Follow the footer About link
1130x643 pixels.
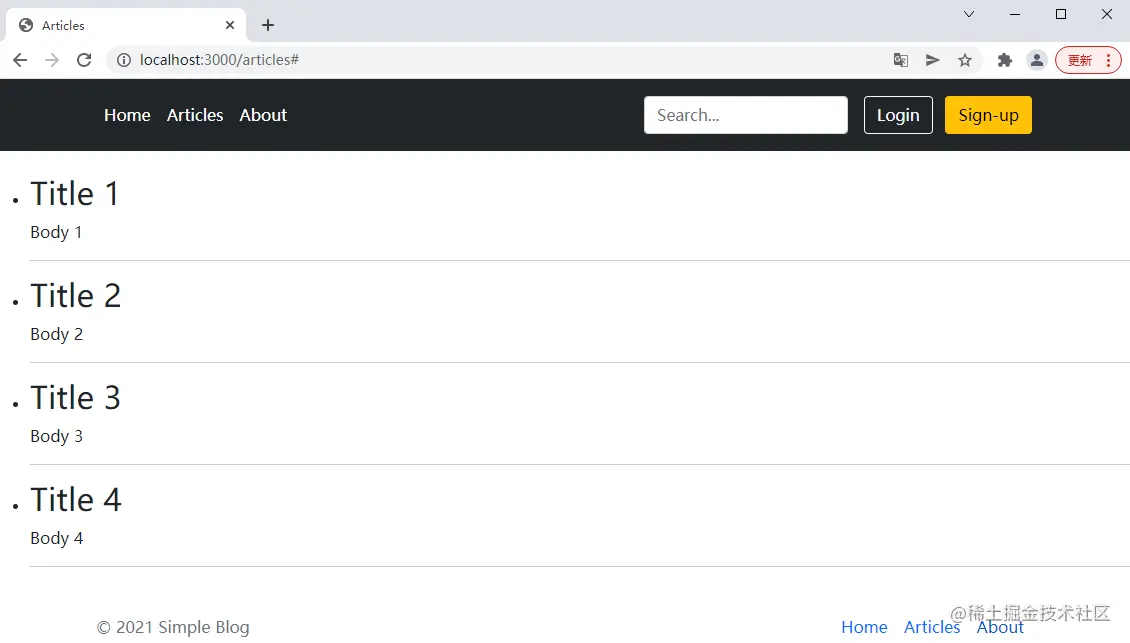click(1000, 627)
